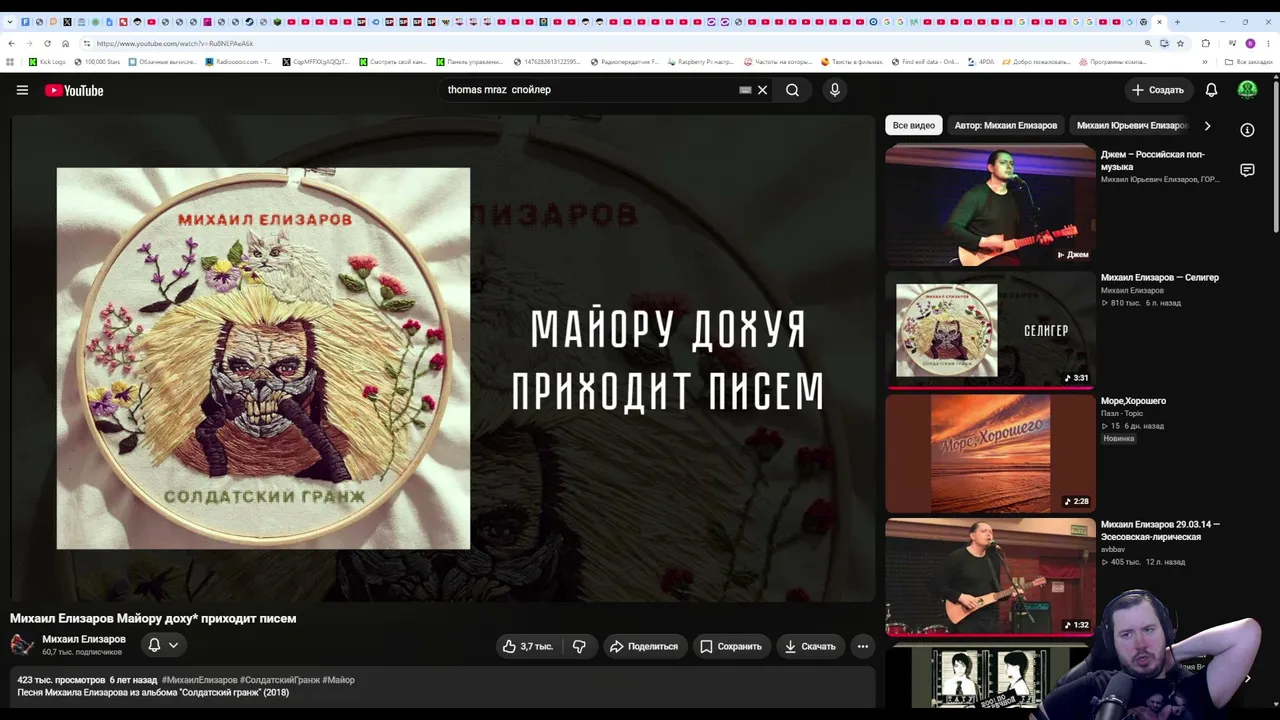Screen dimensions: 1280x720
Task: Install app icon in the address bar
Action: point(1164,43)
